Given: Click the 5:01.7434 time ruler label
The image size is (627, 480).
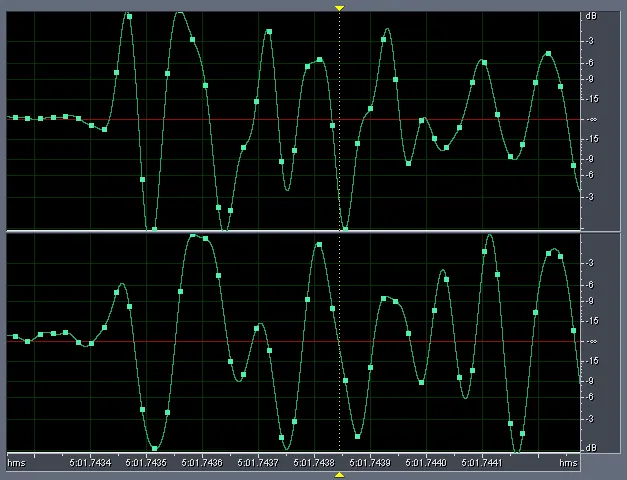Looking at the screenshot, I should pyautogui.click(x=90, y=463).
